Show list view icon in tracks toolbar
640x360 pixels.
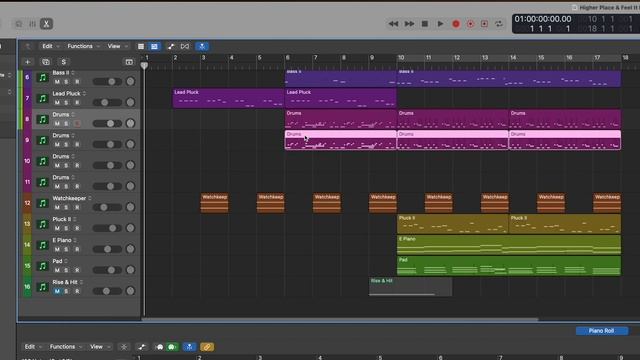pyautogui.click(x=141, y=47)
